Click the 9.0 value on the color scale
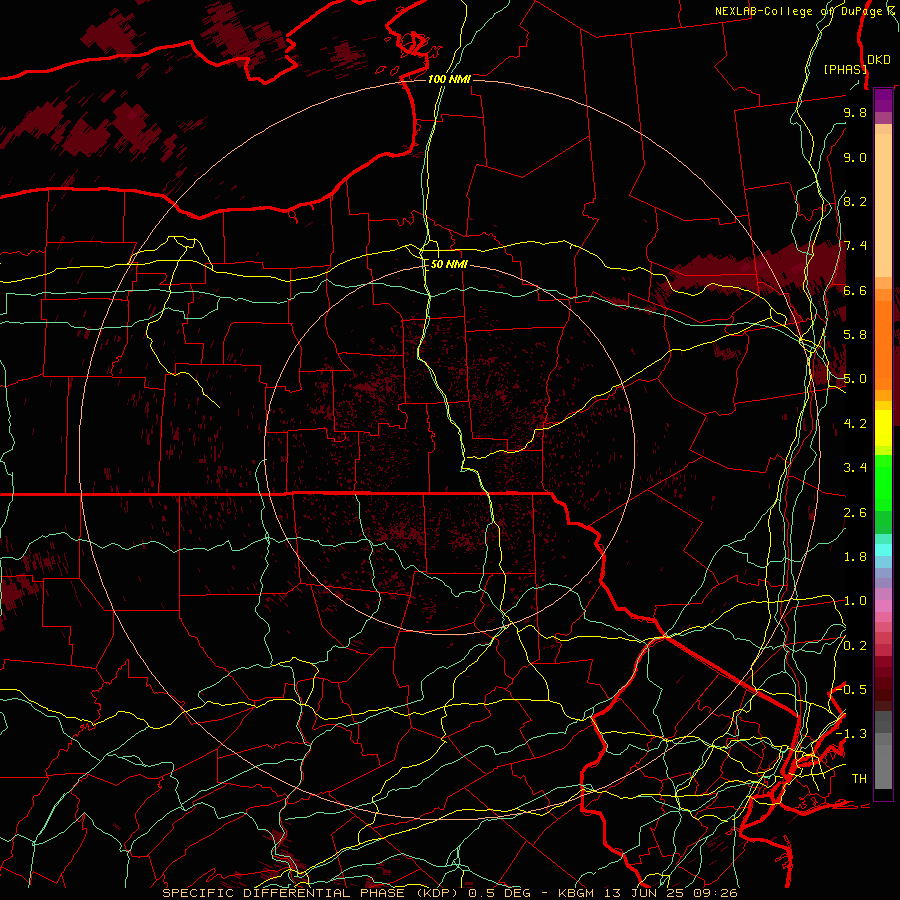Viewport: 900px width, 900px height. click(855, 157)
